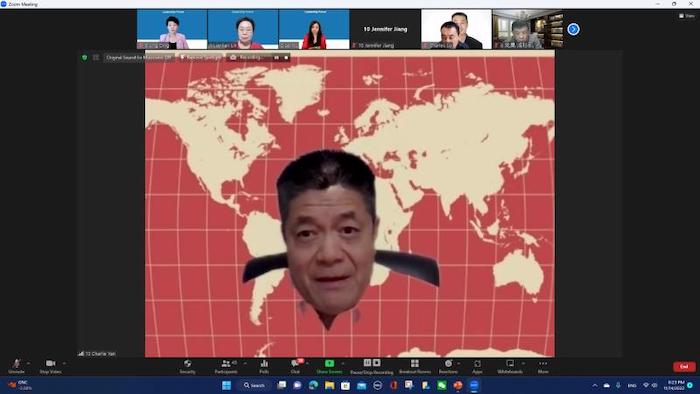Click the red End meeting button
This screenshot has width=700, height=394.
[x=684, y=367]
